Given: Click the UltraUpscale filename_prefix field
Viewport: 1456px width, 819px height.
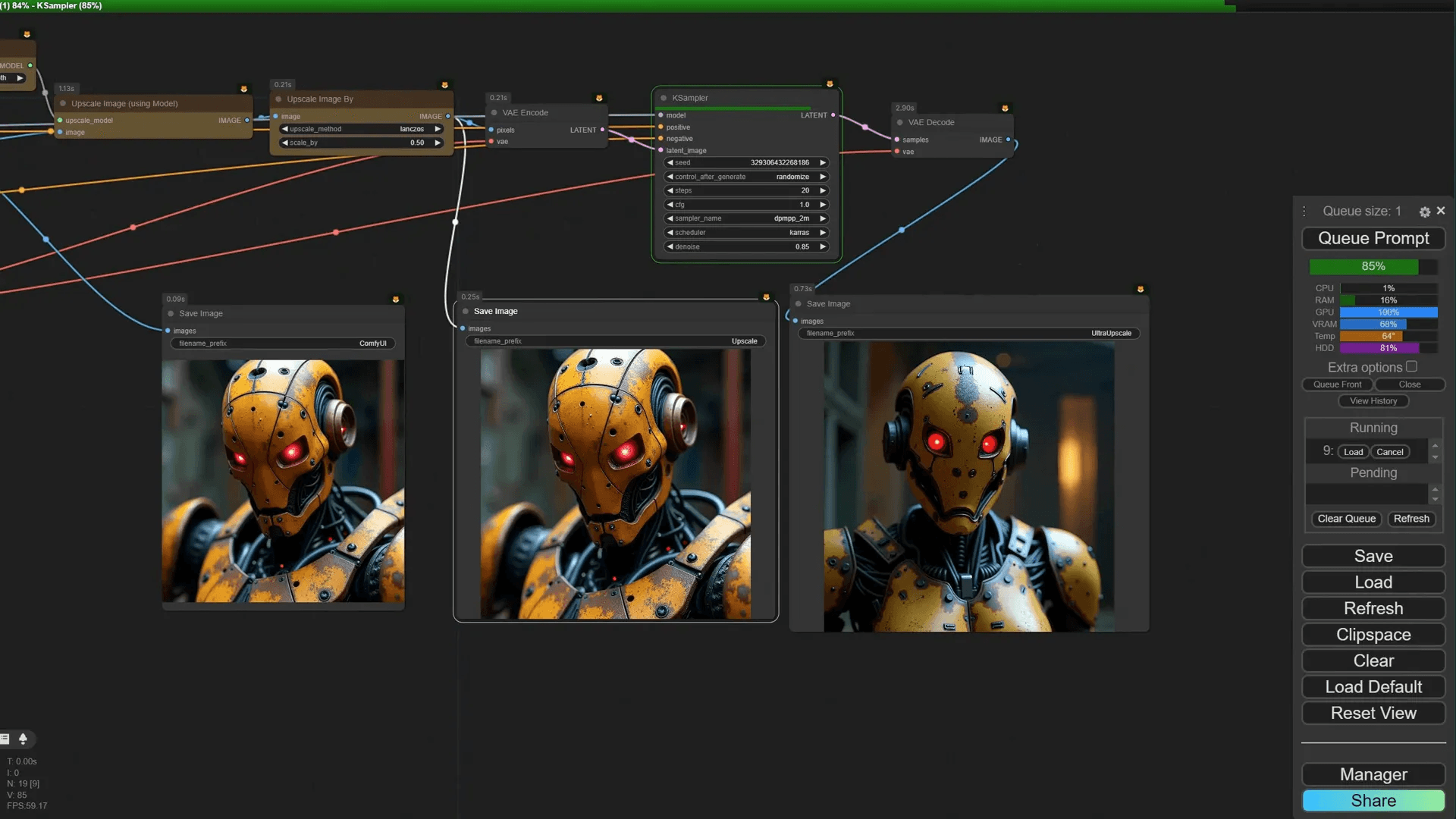Looking at the screenshot, I should (968, 334).
